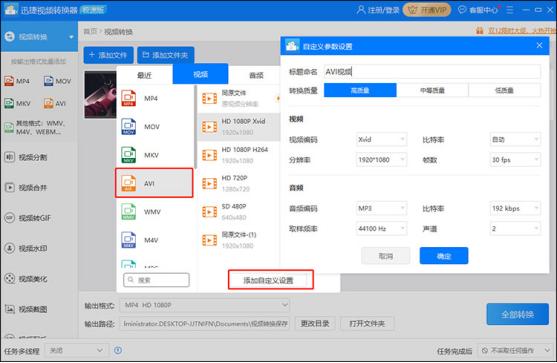Select 中等质量 conversion quality
This screenshot has width=557, height=363.
[432, 90]
